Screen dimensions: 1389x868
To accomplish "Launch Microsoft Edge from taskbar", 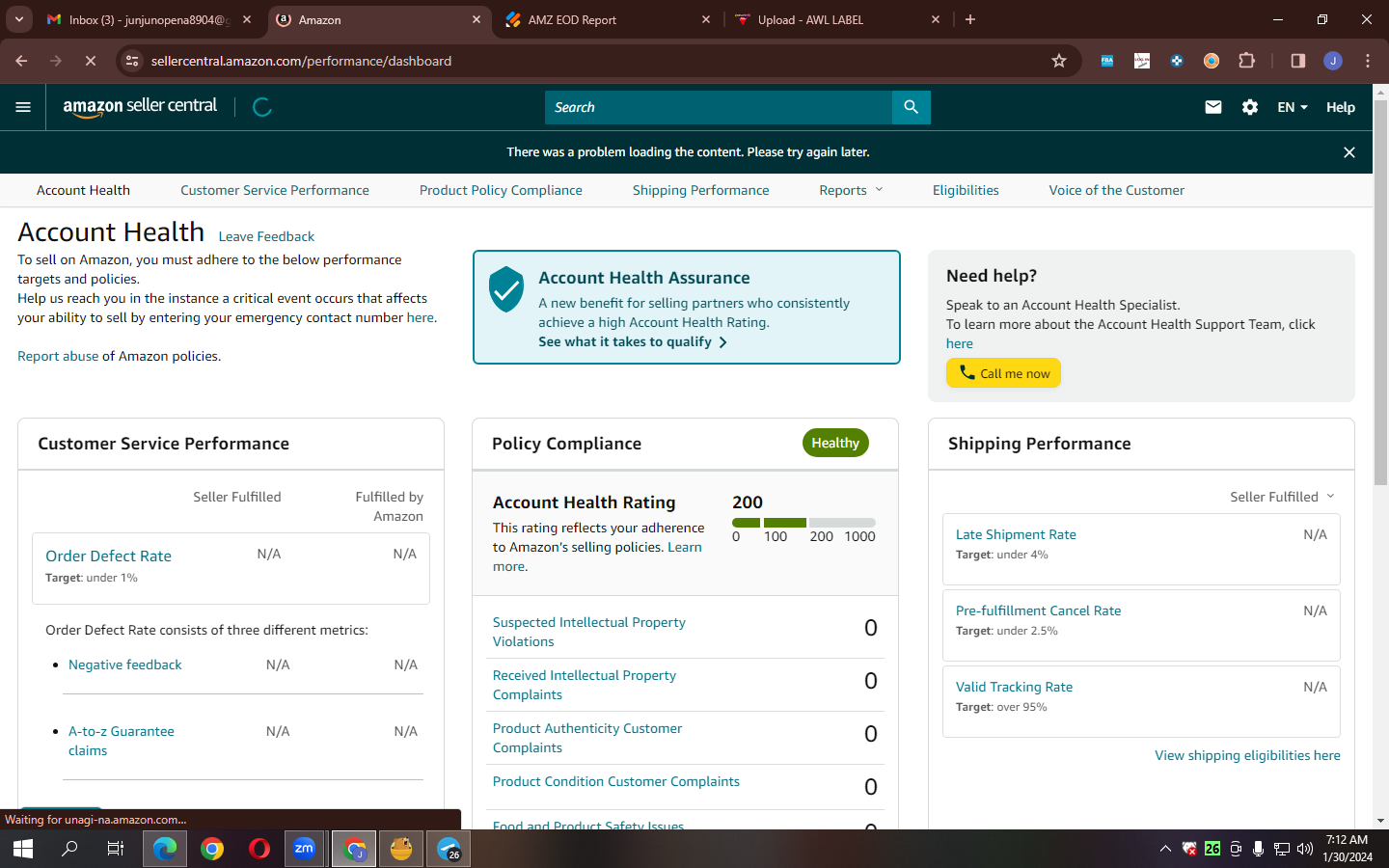I will pos(165,849).
